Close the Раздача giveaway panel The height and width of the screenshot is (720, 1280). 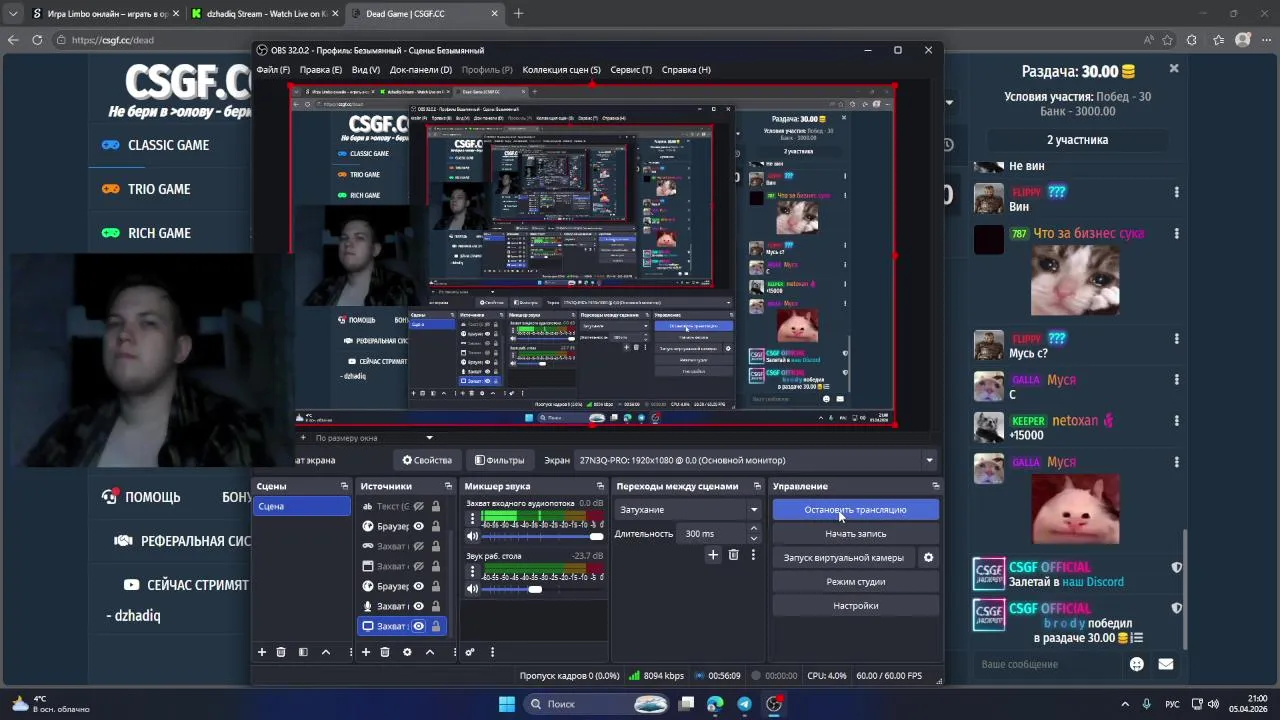click(x=1174, y=69)
